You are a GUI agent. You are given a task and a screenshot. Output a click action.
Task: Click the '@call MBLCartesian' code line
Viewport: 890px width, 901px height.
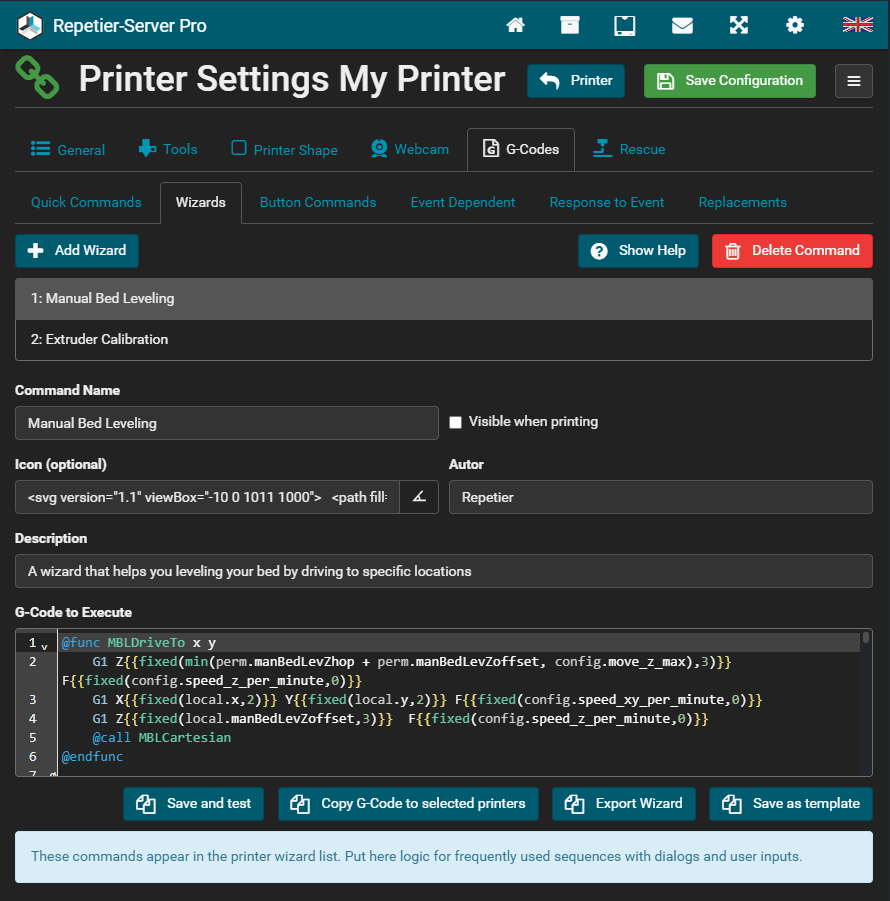coord(162,738)
